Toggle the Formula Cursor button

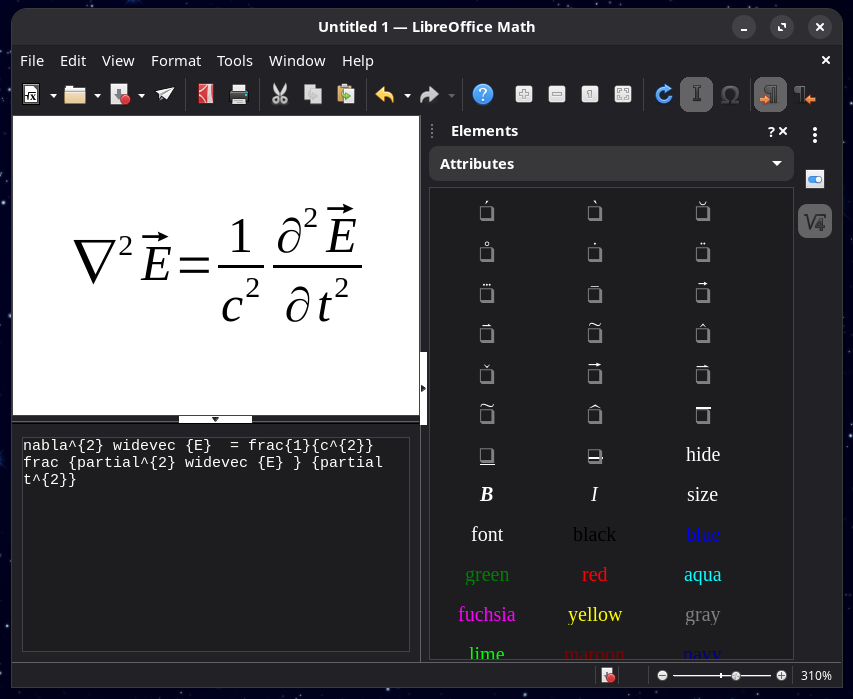coord(696,95)
